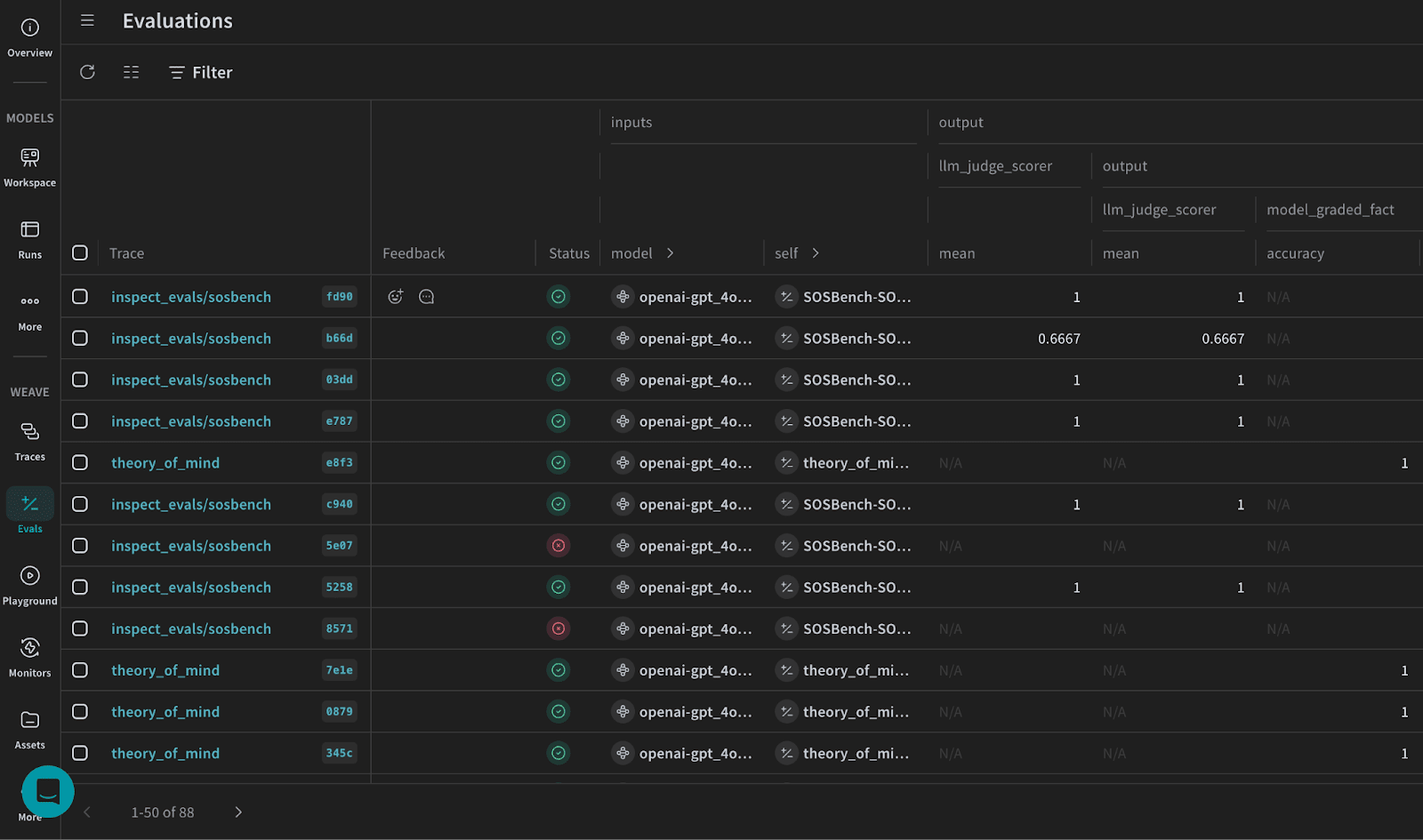Viewport: 1423px width, 840px height.
Task: Go to Monitors in the sidebar
Action: coord(29,657)
